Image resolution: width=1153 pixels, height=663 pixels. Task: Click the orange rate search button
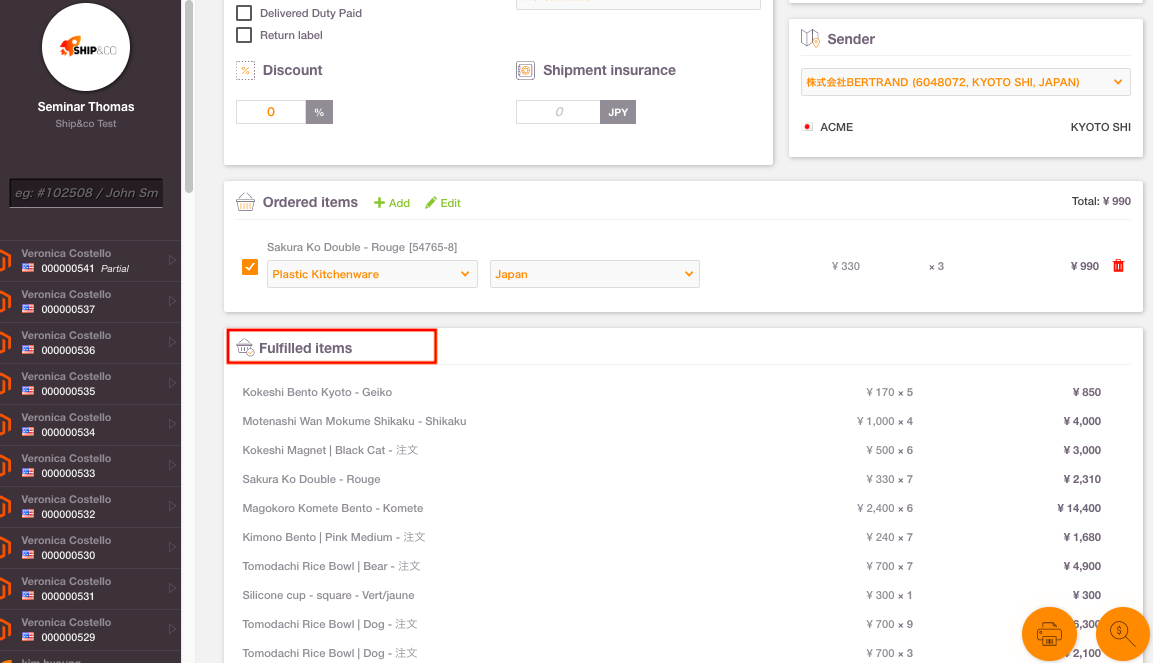coord(1122,634)
